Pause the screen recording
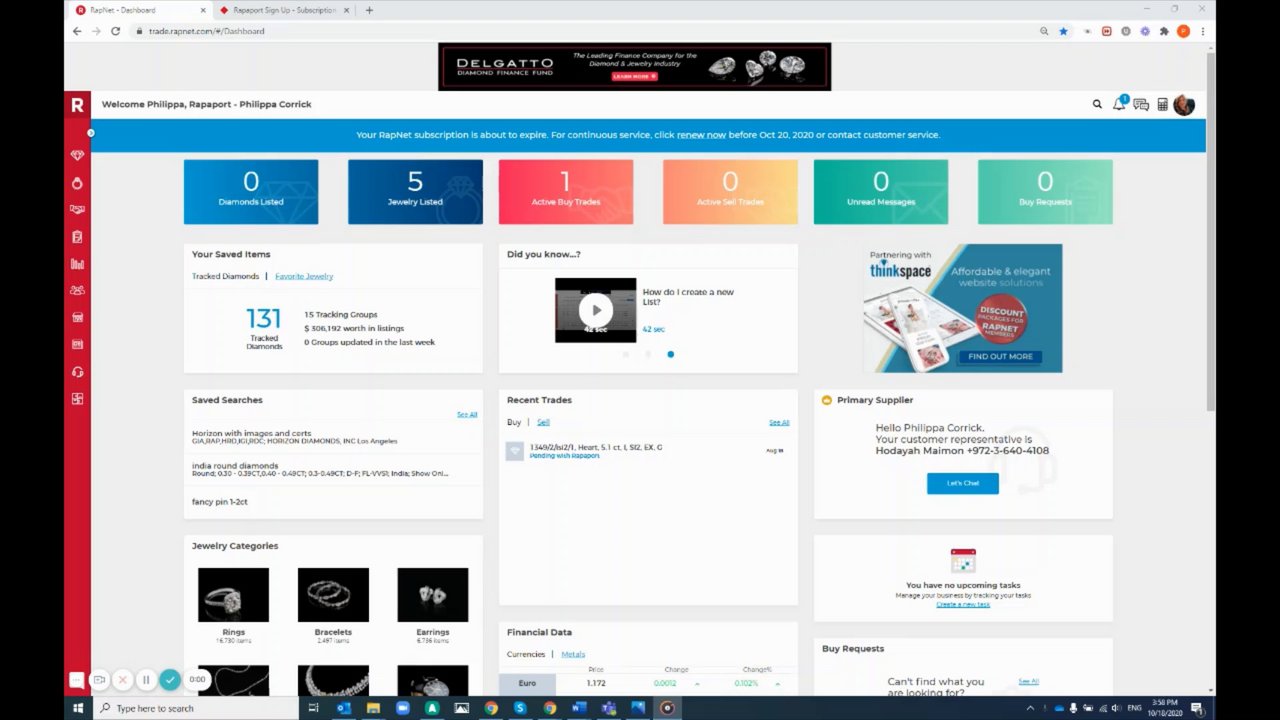 coord(146,680)
